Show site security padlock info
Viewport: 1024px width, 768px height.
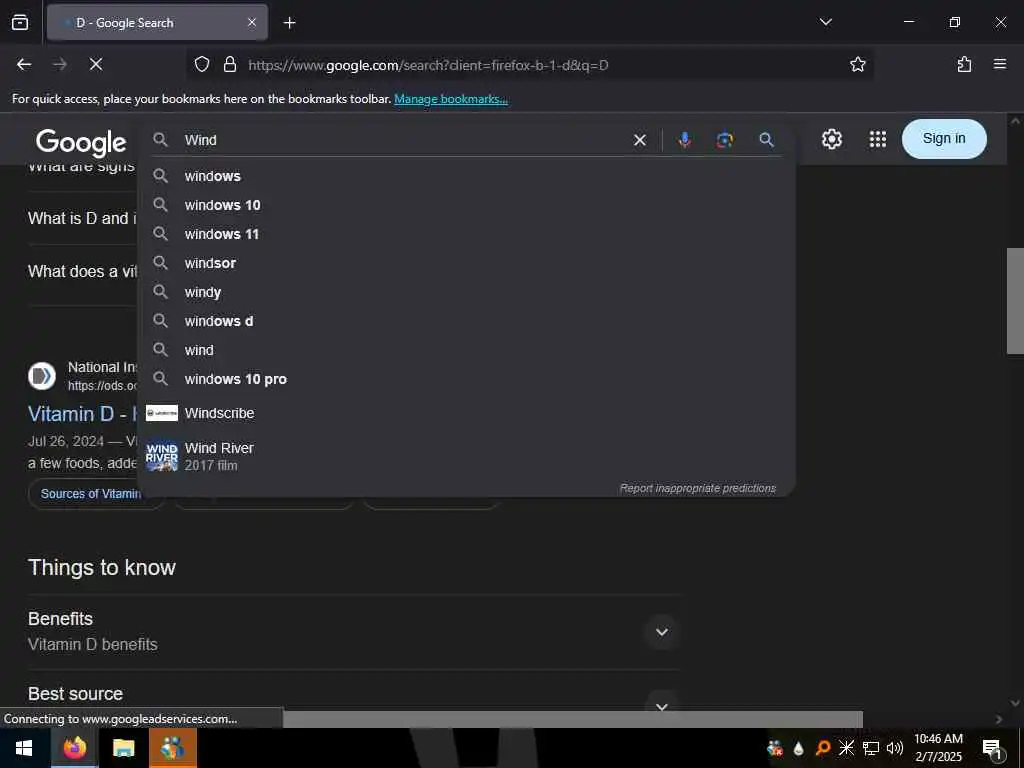coord(229,64)
